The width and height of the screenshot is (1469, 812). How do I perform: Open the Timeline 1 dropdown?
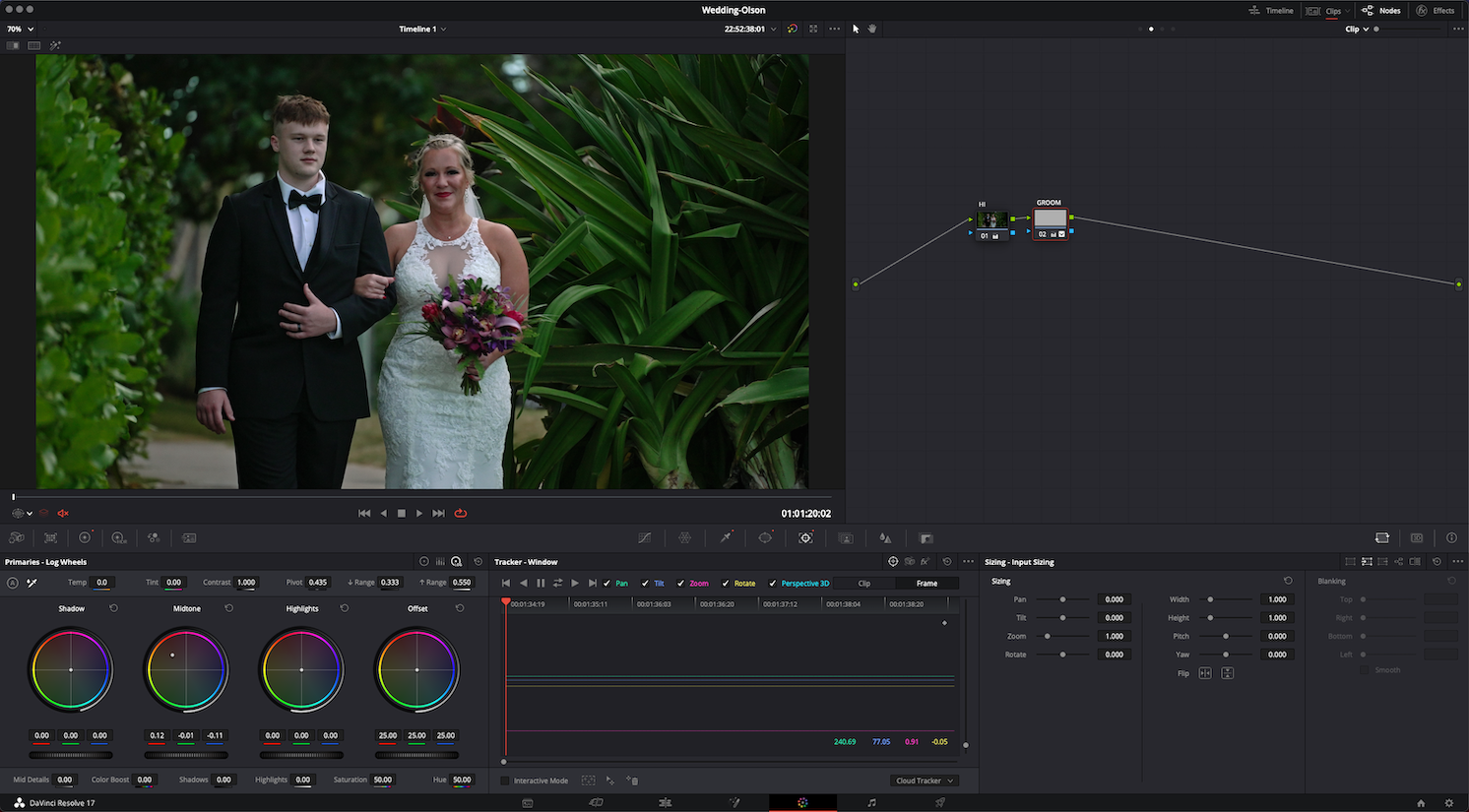coord(422,29)
